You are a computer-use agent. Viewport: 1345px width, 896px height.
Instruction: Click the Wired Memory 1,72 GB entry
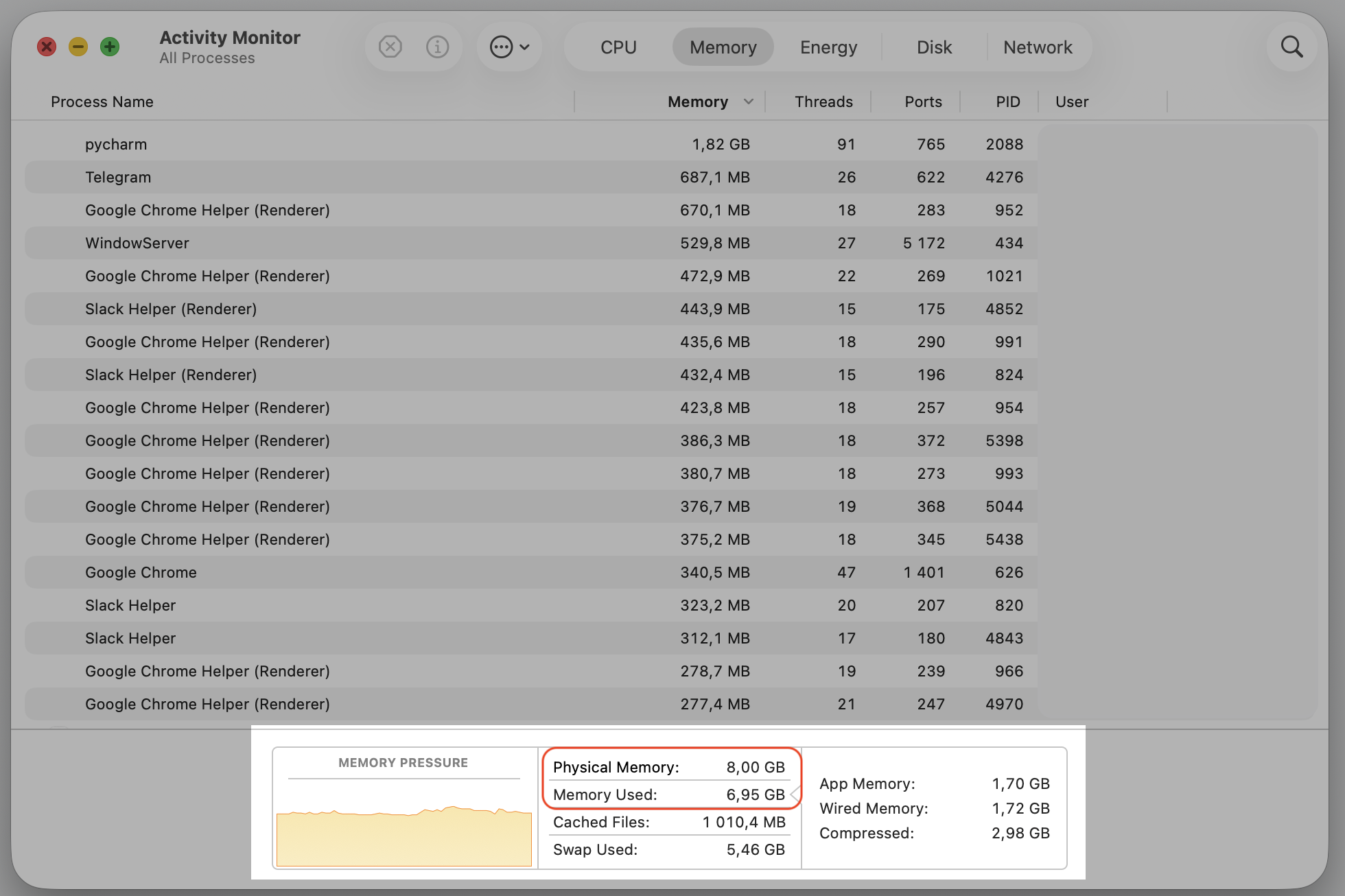click(935, 808)
